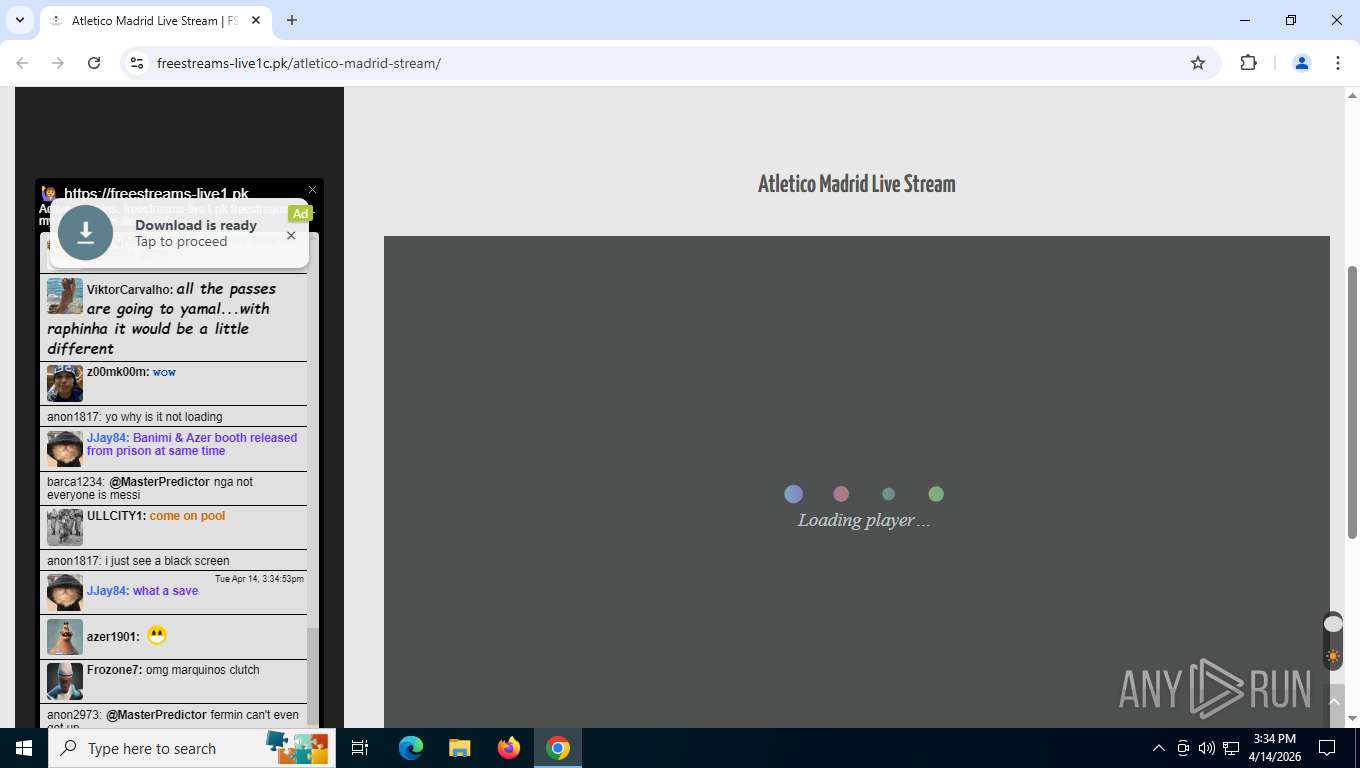Click 'yo why is it not loading' message
This screenshot has height=768, width=1360.
point(163,417)
